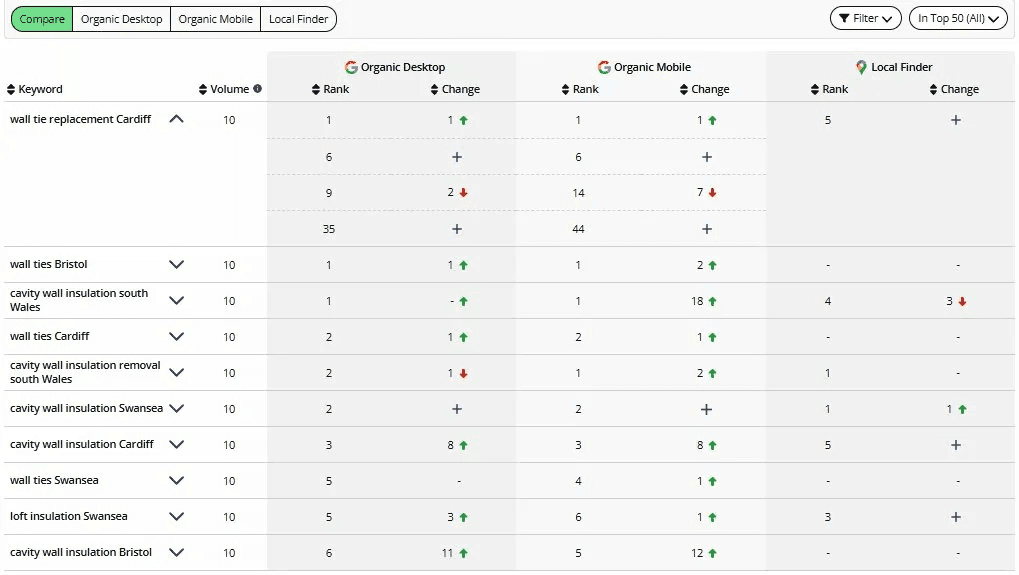Expand the wall ties Cardiff row
The width and height of the screenshot is (1019, 575).
click(x=176, y=337)
